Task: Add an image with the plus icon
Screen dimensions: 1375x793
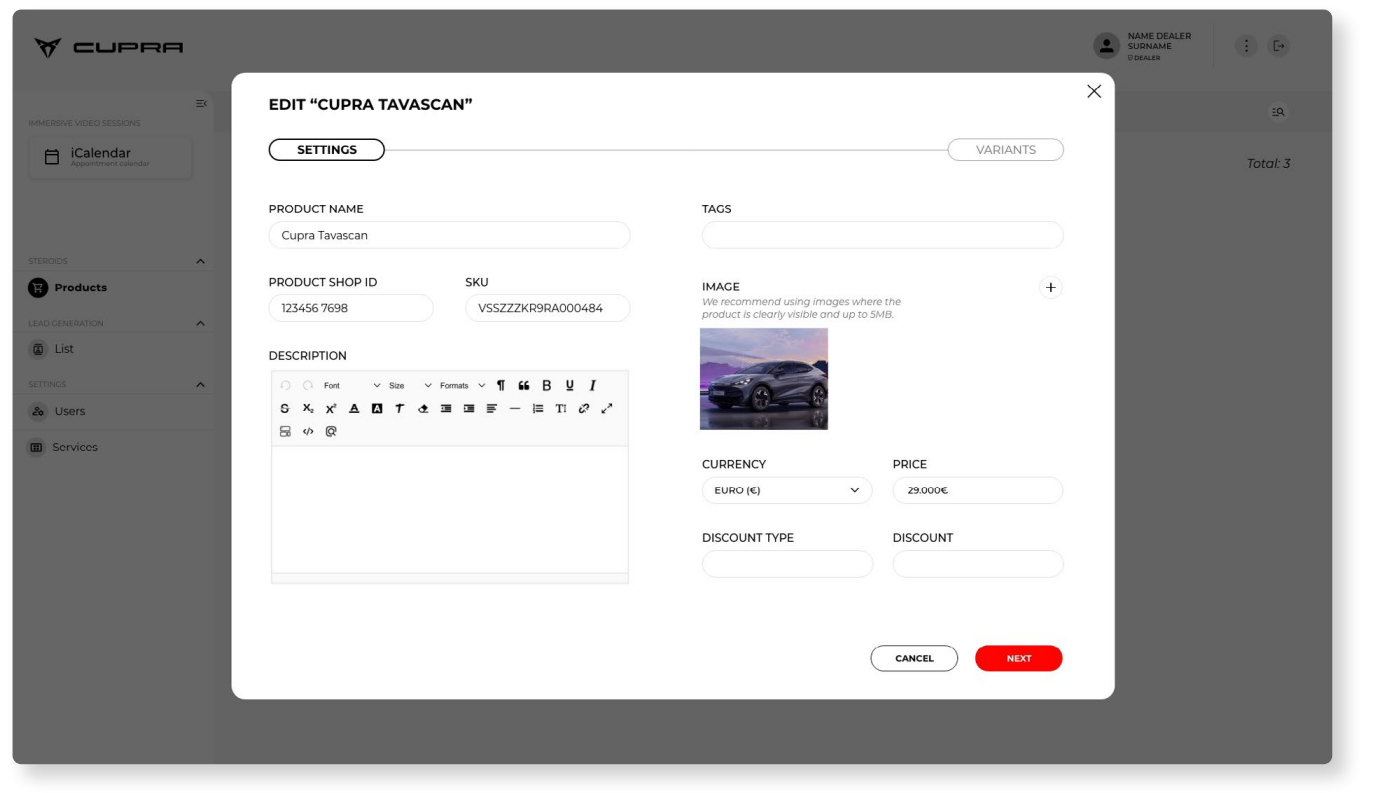Action: tap(1050, 288)
